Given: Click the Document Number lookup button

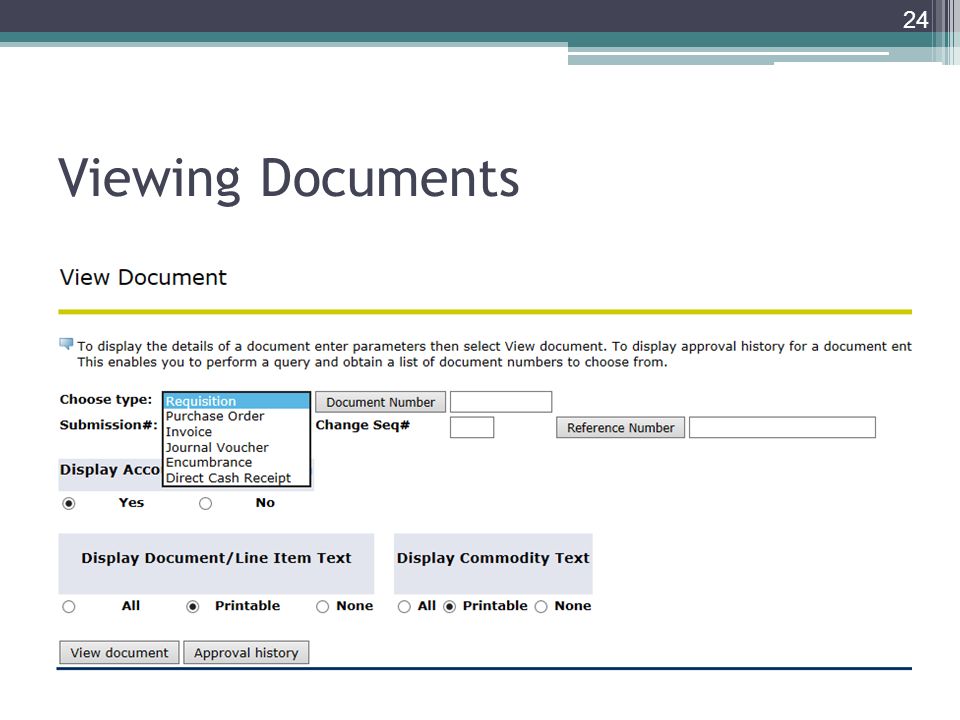Looking at the screenshot, I should [380, 402].
